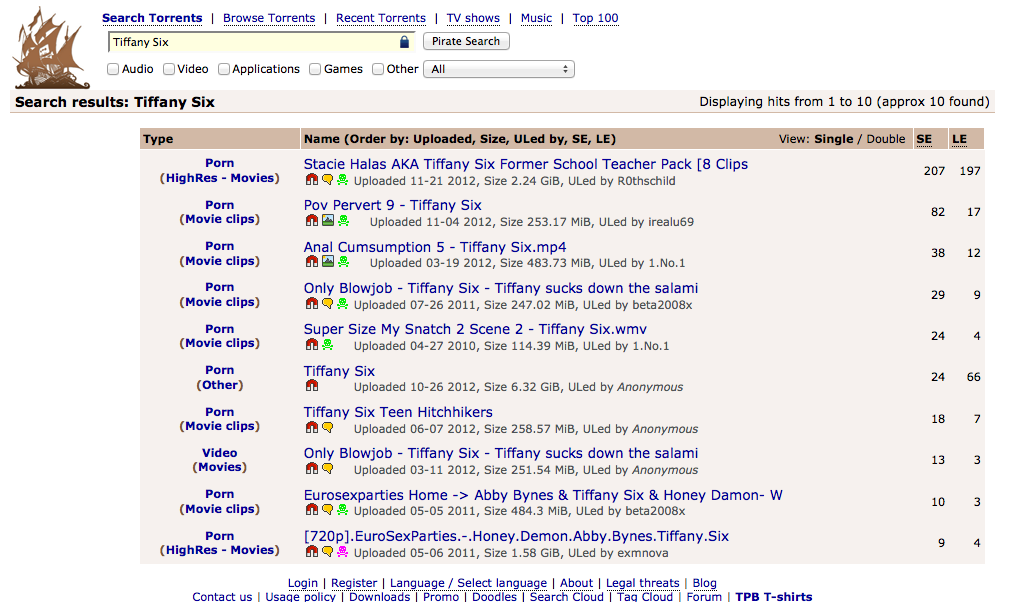Click magnet icon for the torrent uploaded 11-21 2012
Image resolution: width=1020 pixels, height=602 pixels.
point(312,180)
